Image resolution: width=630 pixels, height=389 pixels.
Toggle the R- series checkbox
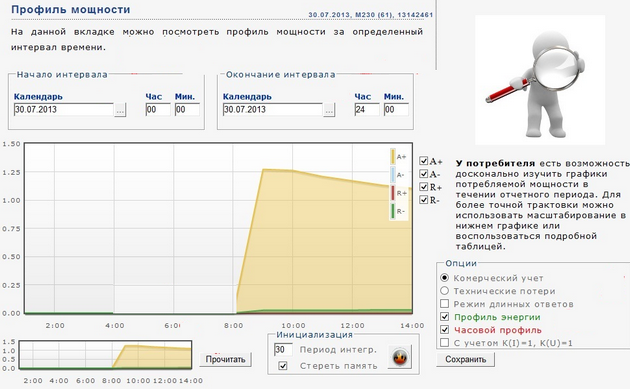tap(423, 199)
